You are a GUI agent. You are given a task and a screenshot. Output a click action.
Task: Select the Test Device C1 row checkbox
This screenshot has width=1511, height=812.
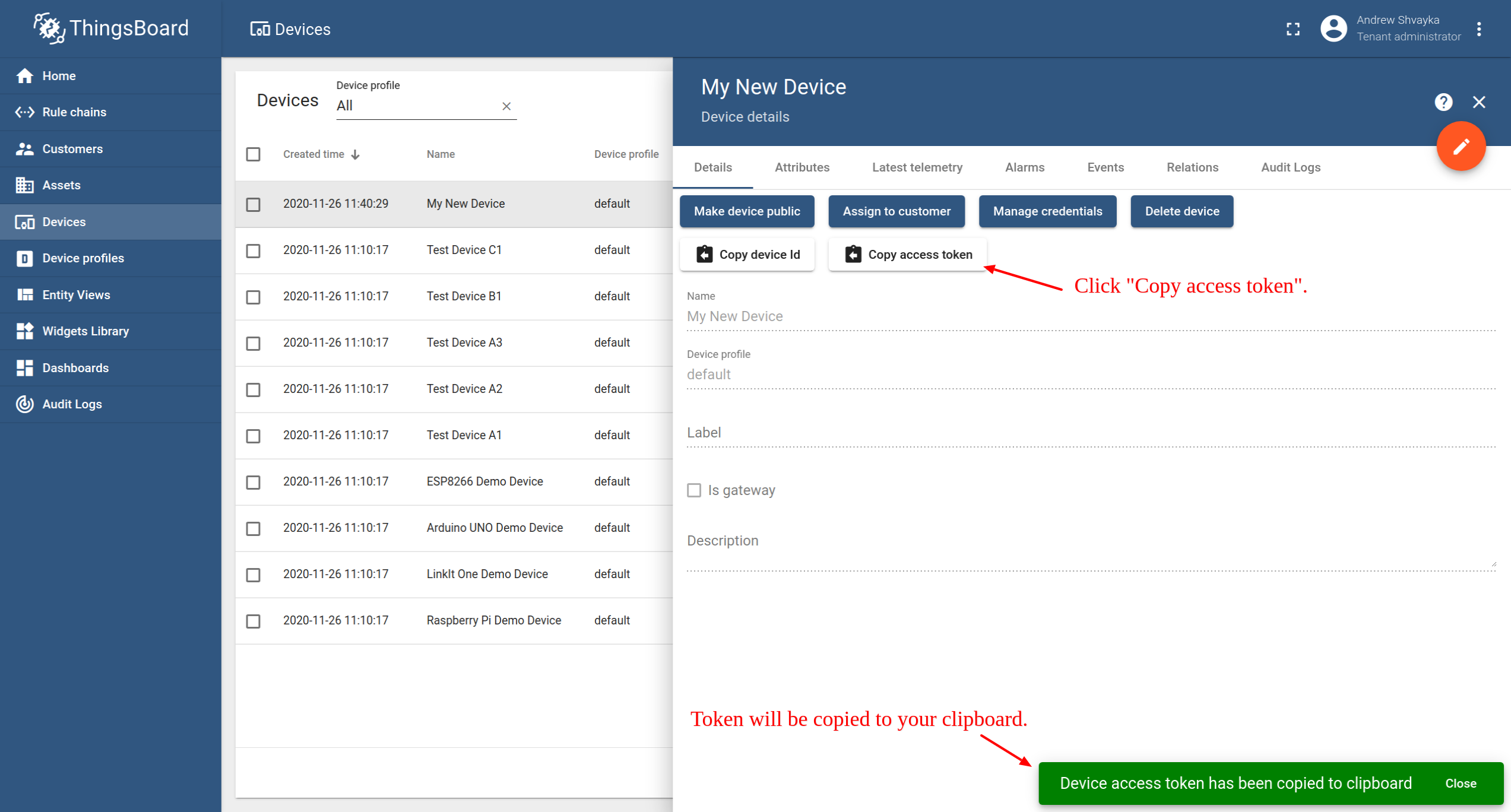254,250
